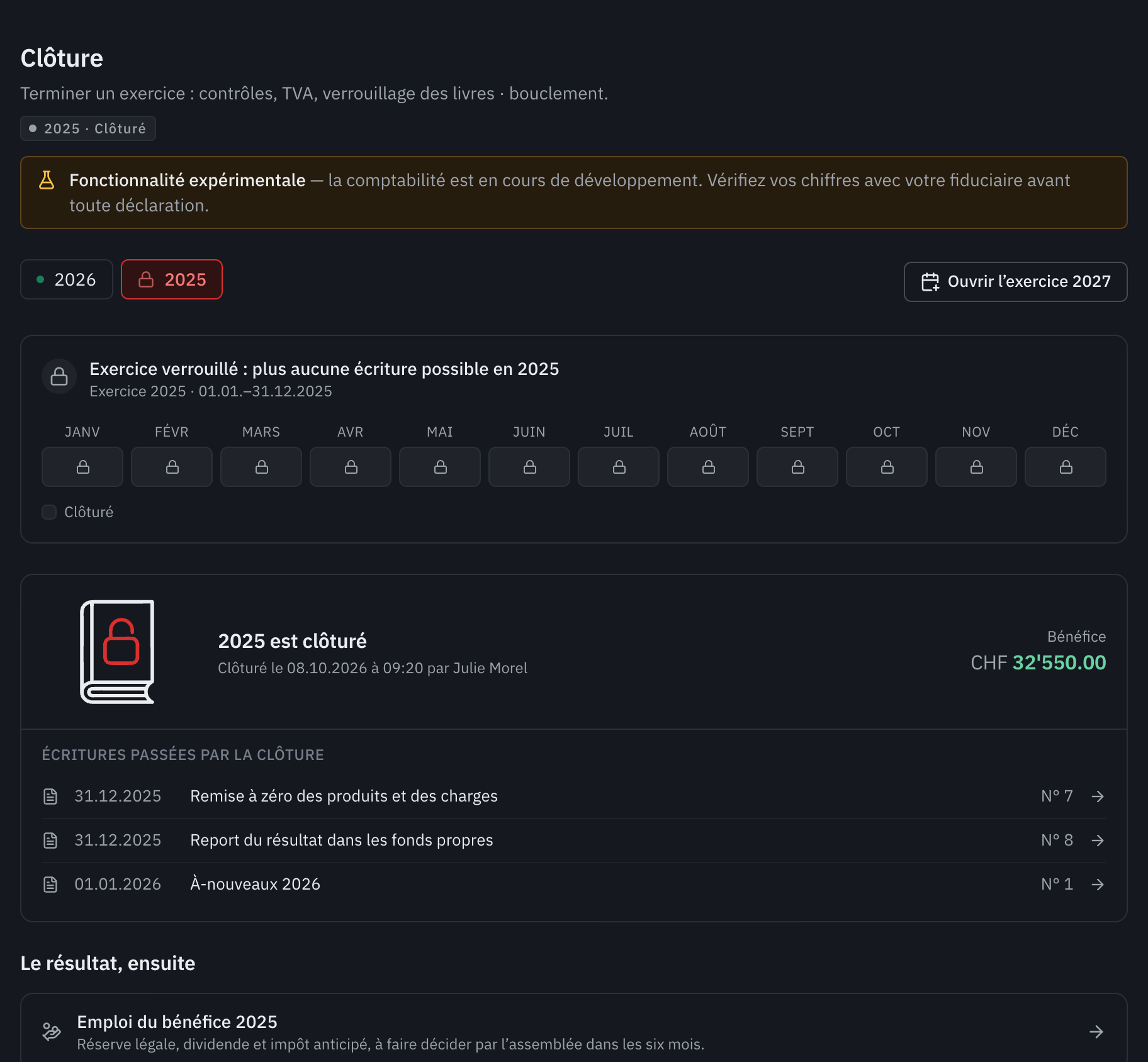Click the round lock icon beside Exercice verrouillé
Screen dimensions: 1148x1062
point(59,376)
